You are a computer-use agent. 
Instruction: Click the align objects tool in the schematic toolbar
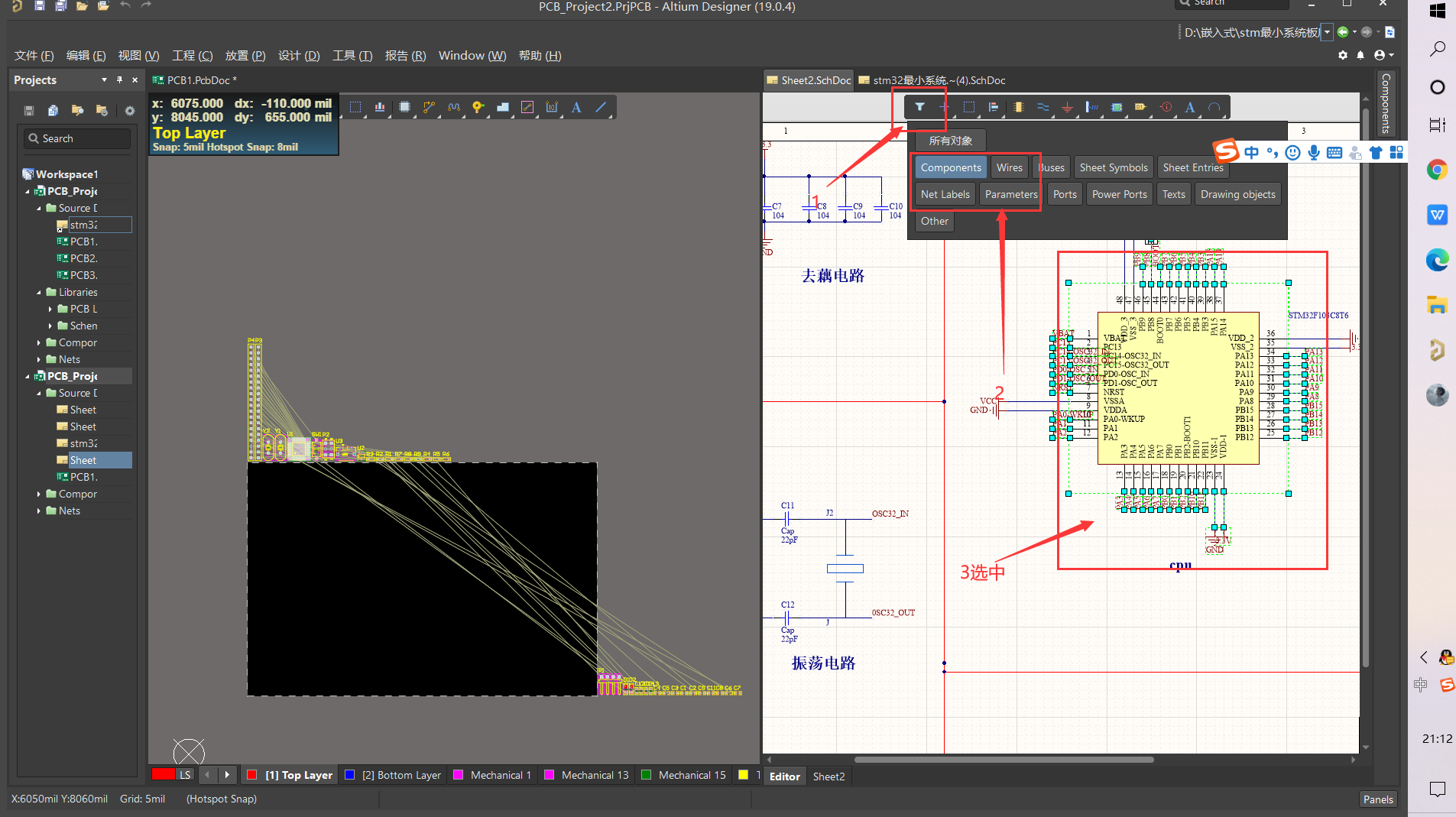(993, 107)
